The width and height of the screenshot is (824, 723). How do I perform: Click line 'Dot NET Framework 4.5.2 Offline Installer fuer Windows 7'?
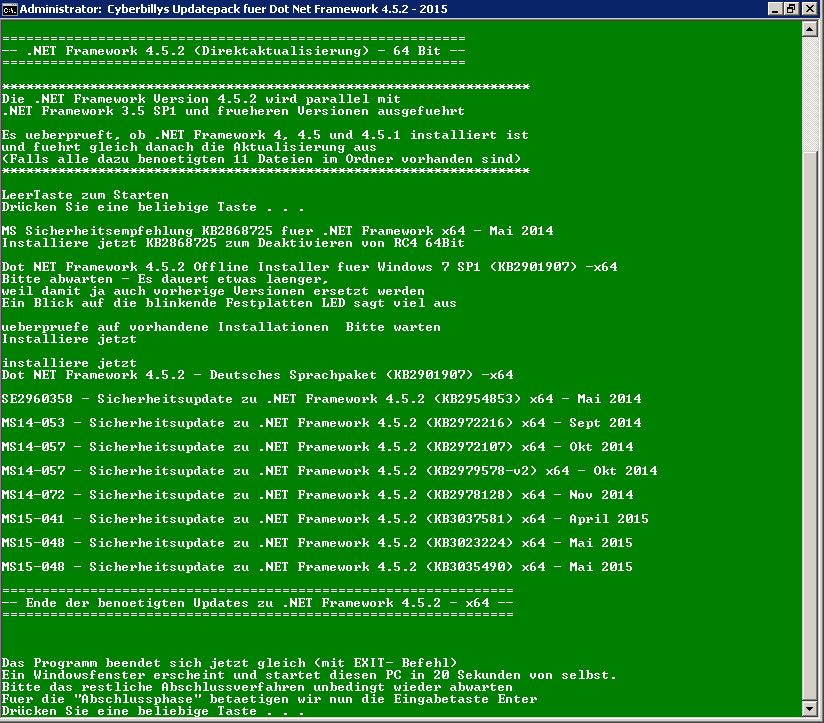pos(309,267)
